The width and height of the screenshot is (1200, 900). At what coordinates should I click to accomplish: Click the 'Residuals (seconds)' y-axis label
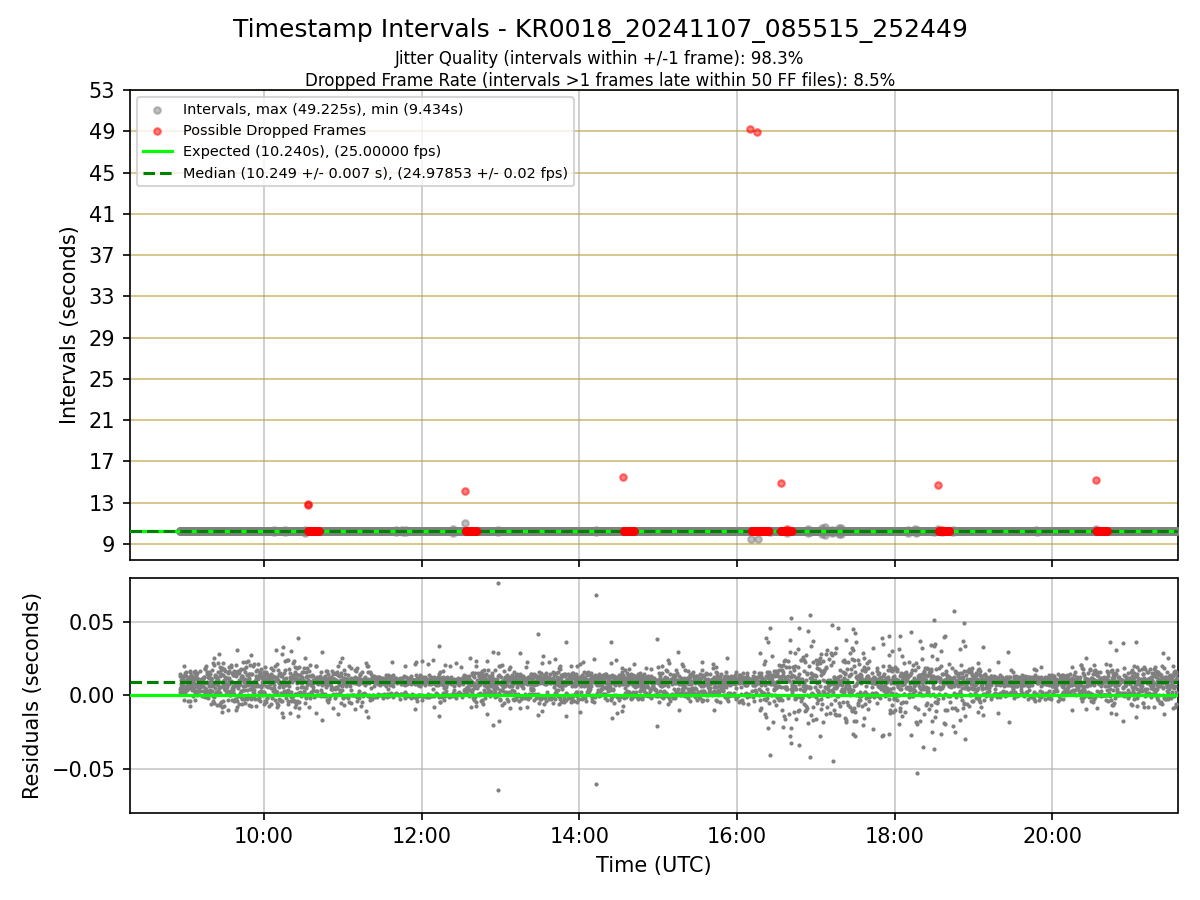point(32,696)
